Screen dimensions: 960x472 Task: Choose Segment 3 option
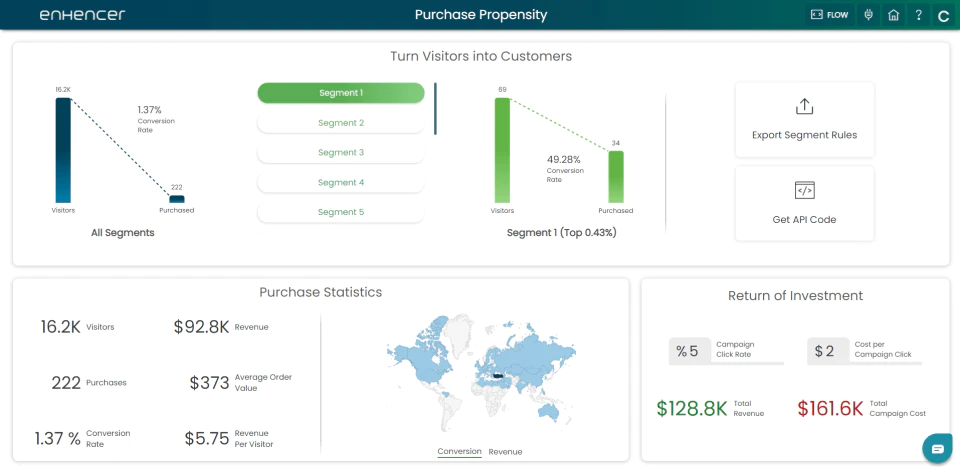pyautogui.click(x=341, y=152)
